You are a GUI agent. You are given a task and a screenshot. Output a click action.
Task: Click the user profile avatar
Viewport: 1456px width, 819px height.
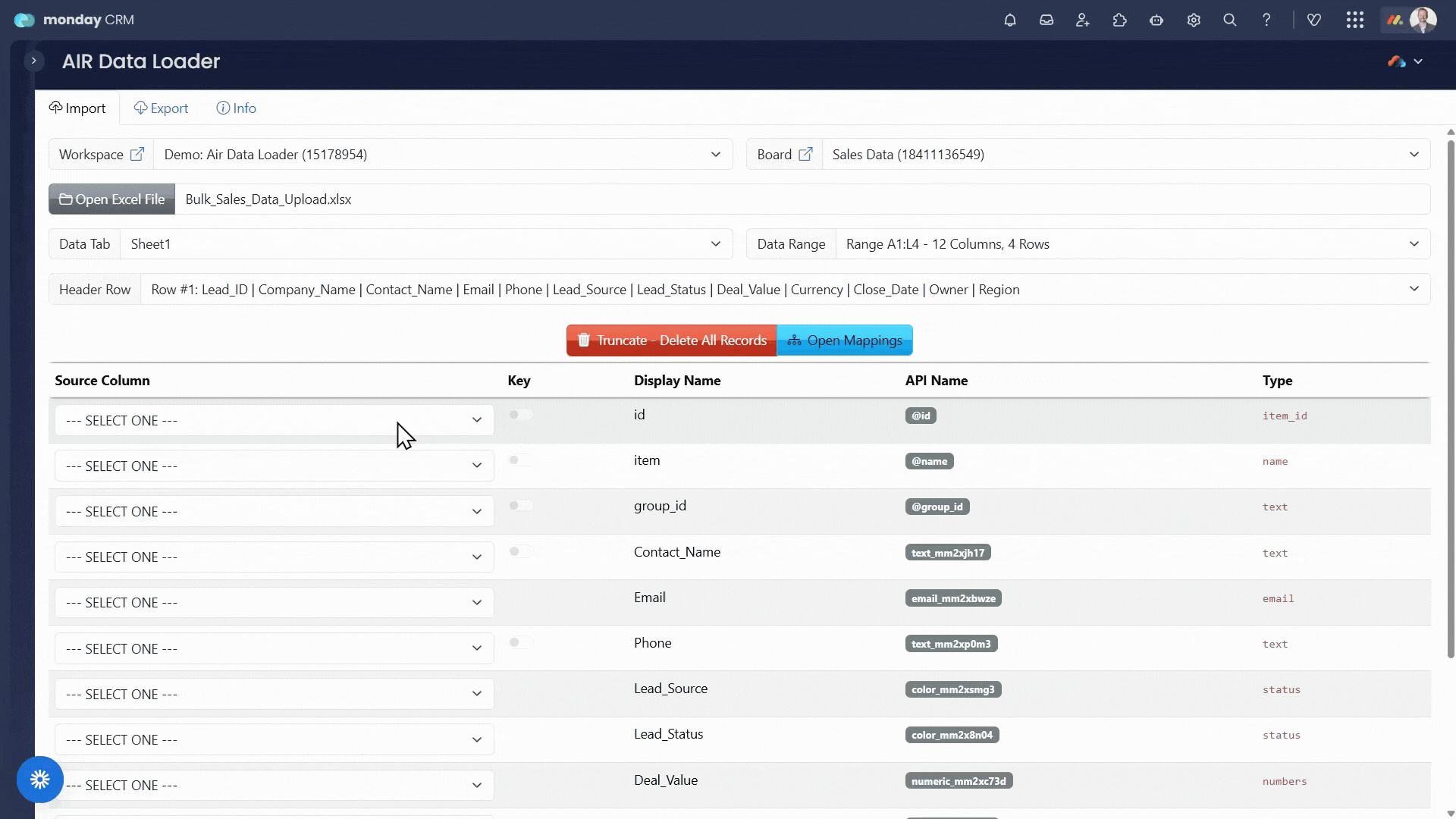click(x=1423, y=20)
